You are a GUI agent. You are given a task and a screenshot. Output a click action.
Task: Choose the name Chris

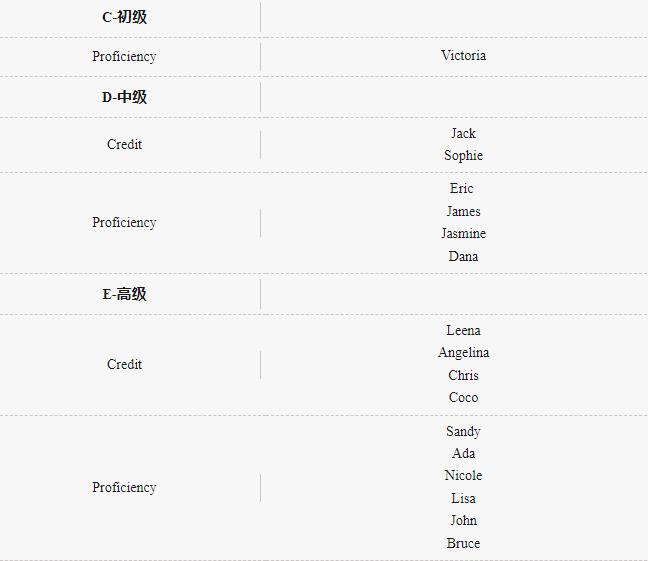[x=463, y=375]
